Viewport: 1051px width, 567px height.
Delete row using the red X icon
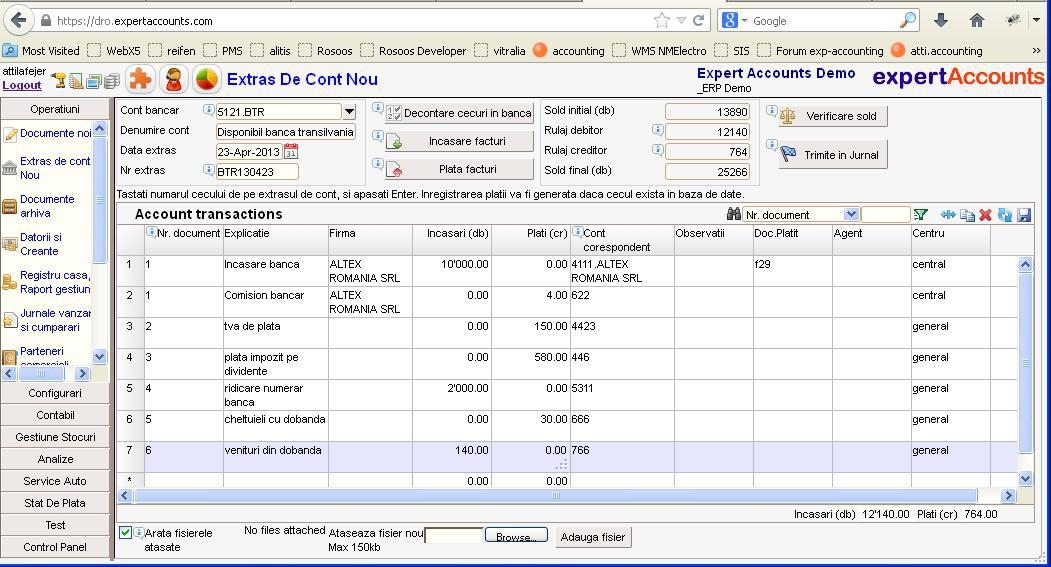985,215
